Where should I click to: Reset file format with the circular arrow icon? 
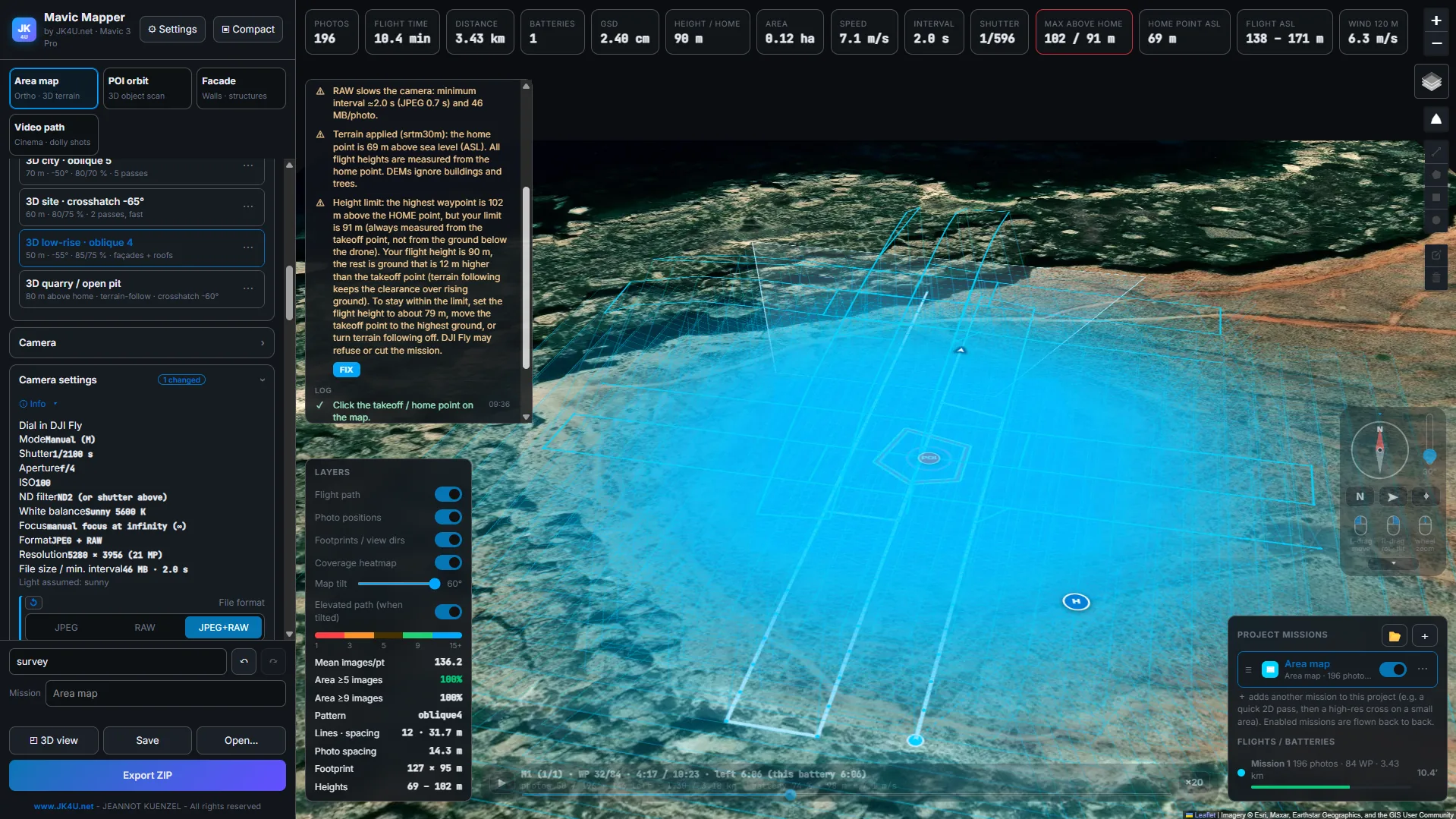[33, 603]
